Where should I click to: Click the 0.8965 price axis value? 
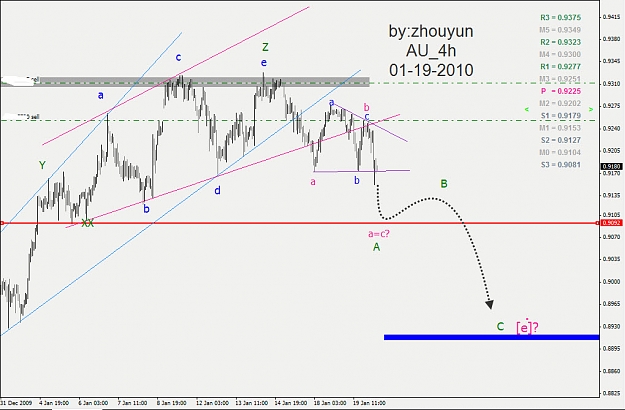[611, 304]
